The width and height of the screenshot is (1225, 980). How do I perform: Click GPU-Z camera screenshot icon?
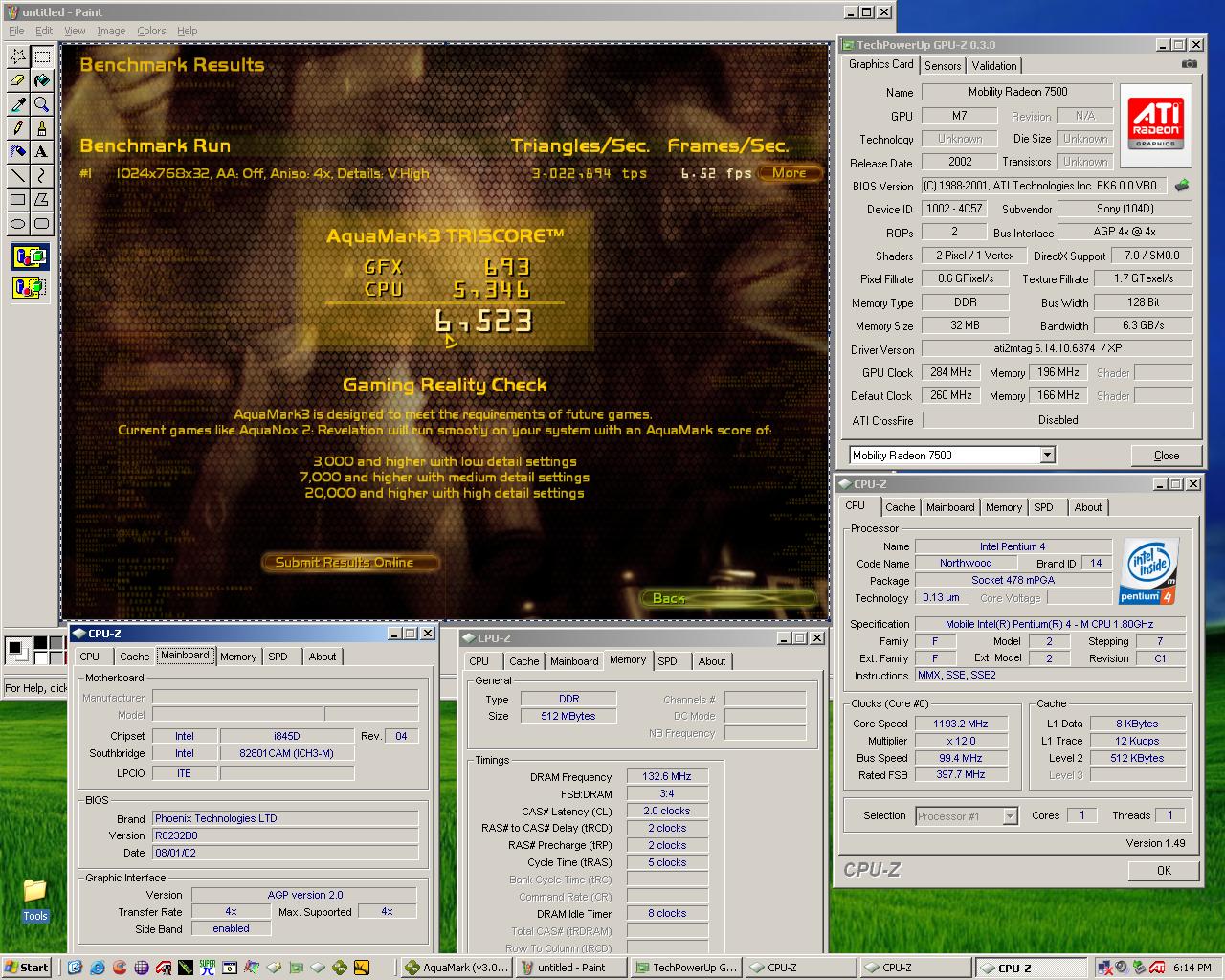click(1189, 64)
